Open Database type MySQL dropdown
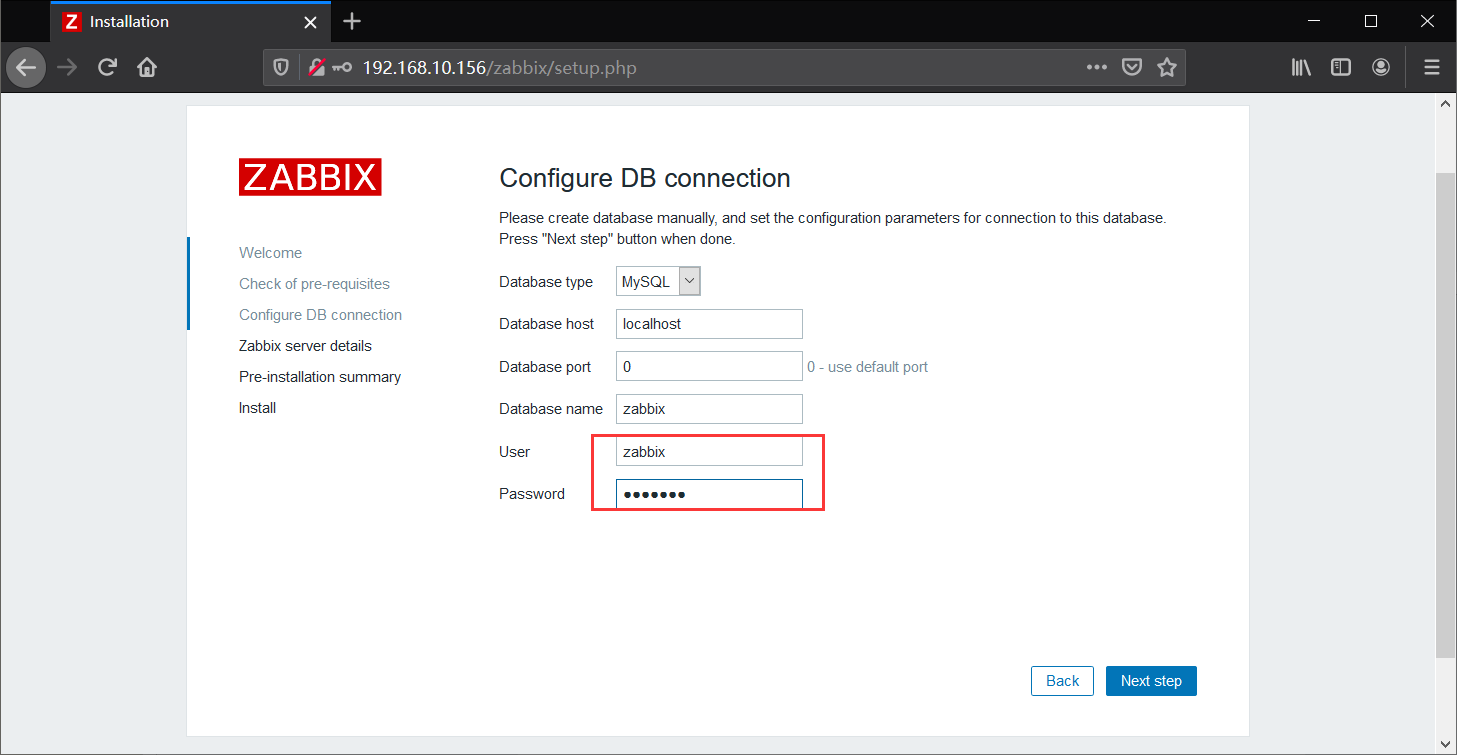The width and height of the screenshot is (1457, 755). point(659,282)
